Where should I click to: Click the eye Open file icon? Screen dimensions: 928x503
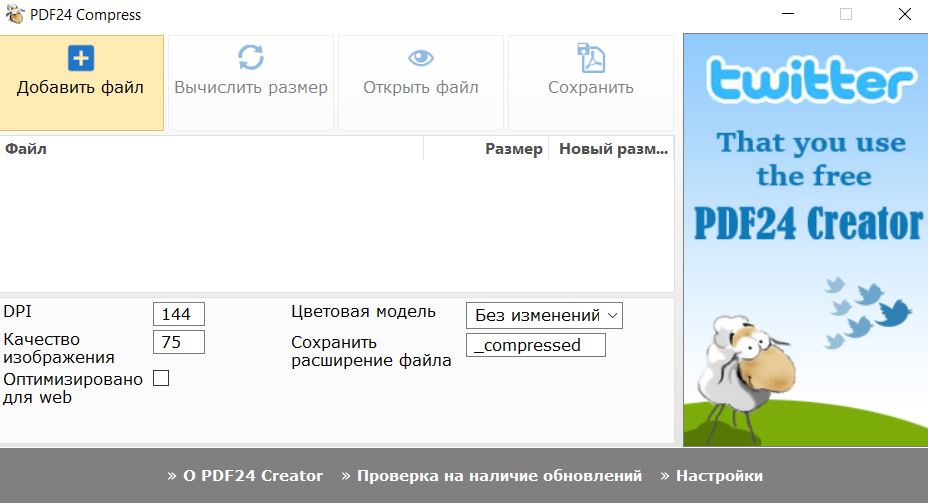[421, 57]
